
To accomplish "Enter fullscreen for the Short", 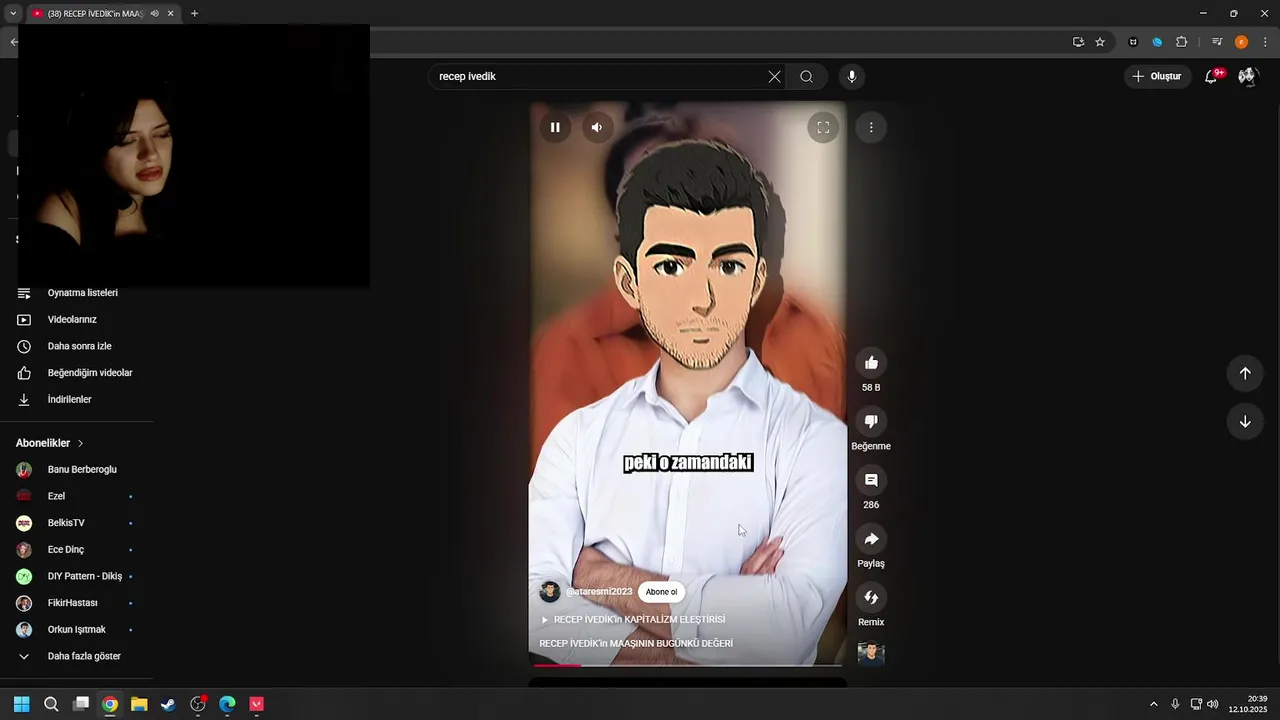I will tap(823, 127).
